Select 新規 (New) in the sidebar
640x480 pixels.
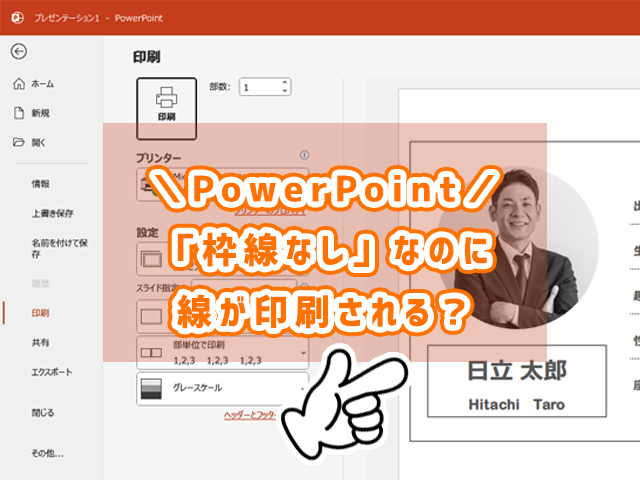pos(40,113)
